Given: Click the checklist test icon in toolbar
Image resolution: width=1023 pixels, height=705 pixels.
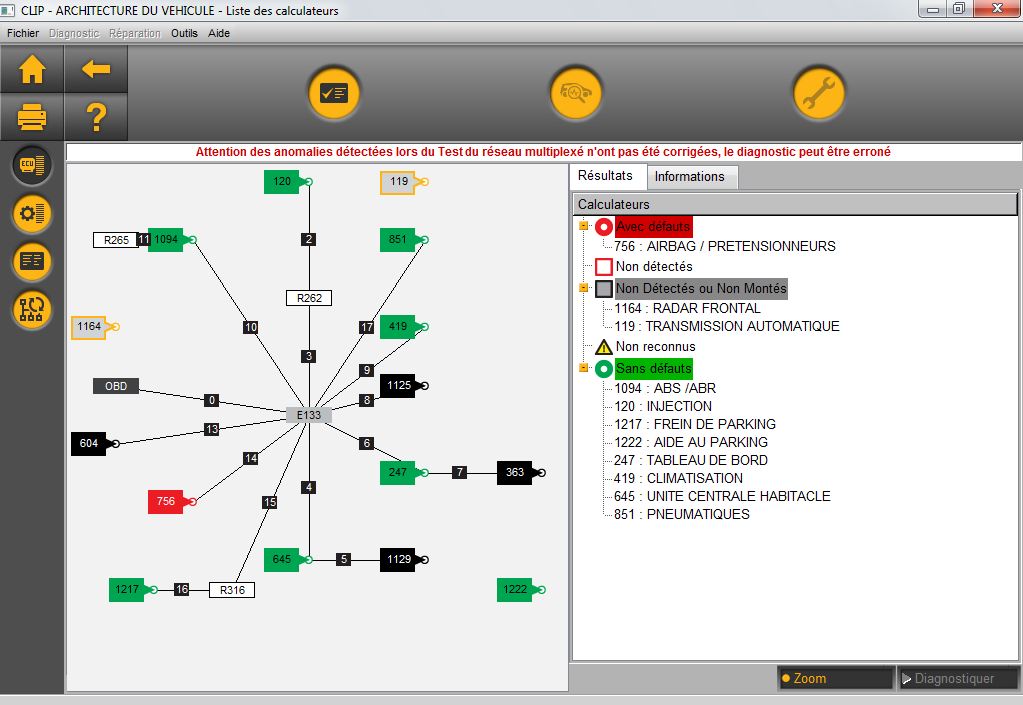Looking at the screenshot, I should 333,93.
